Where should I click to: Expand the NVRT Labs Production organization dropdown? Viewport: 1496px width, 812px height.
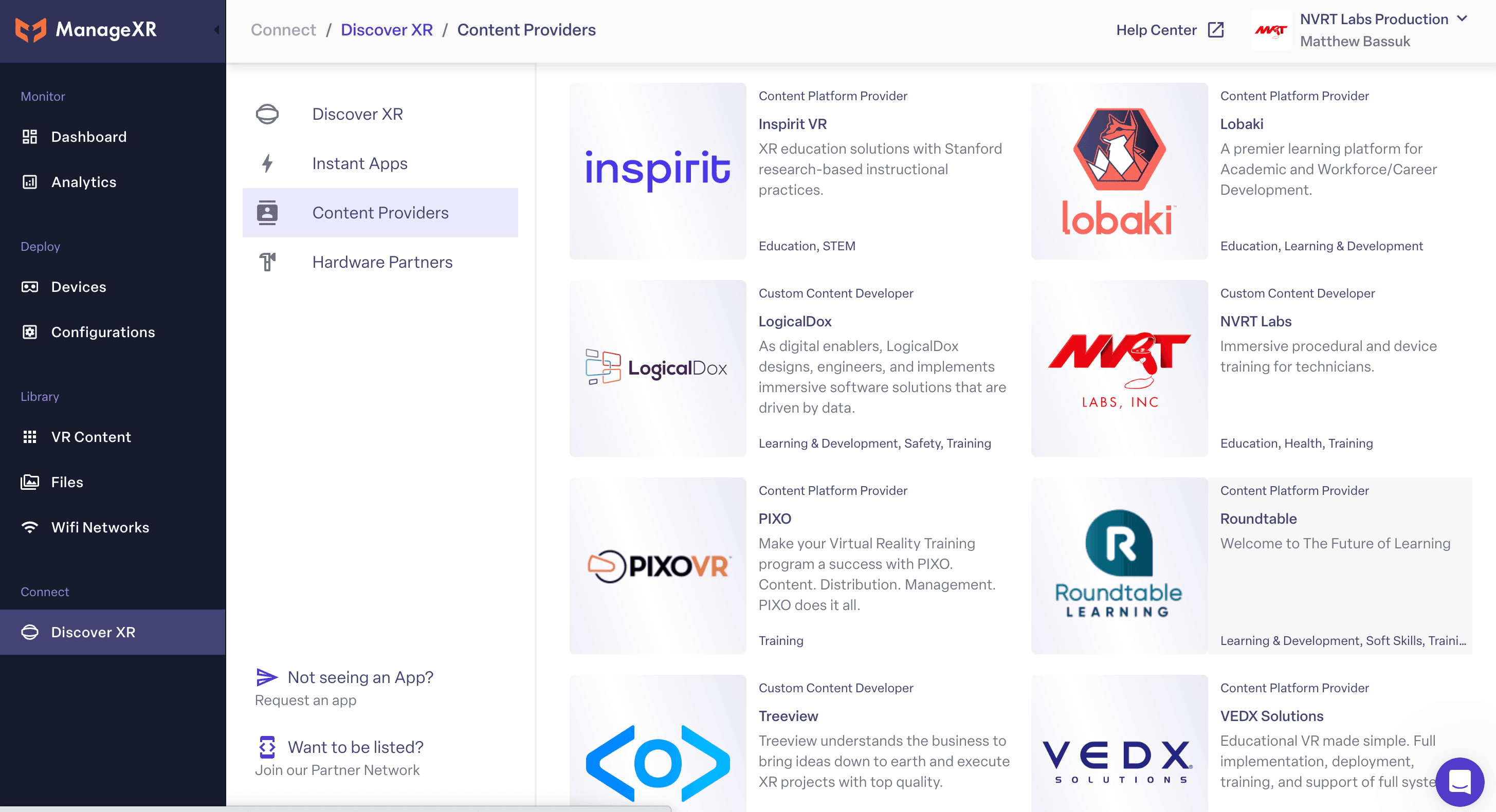point(1462,19)
